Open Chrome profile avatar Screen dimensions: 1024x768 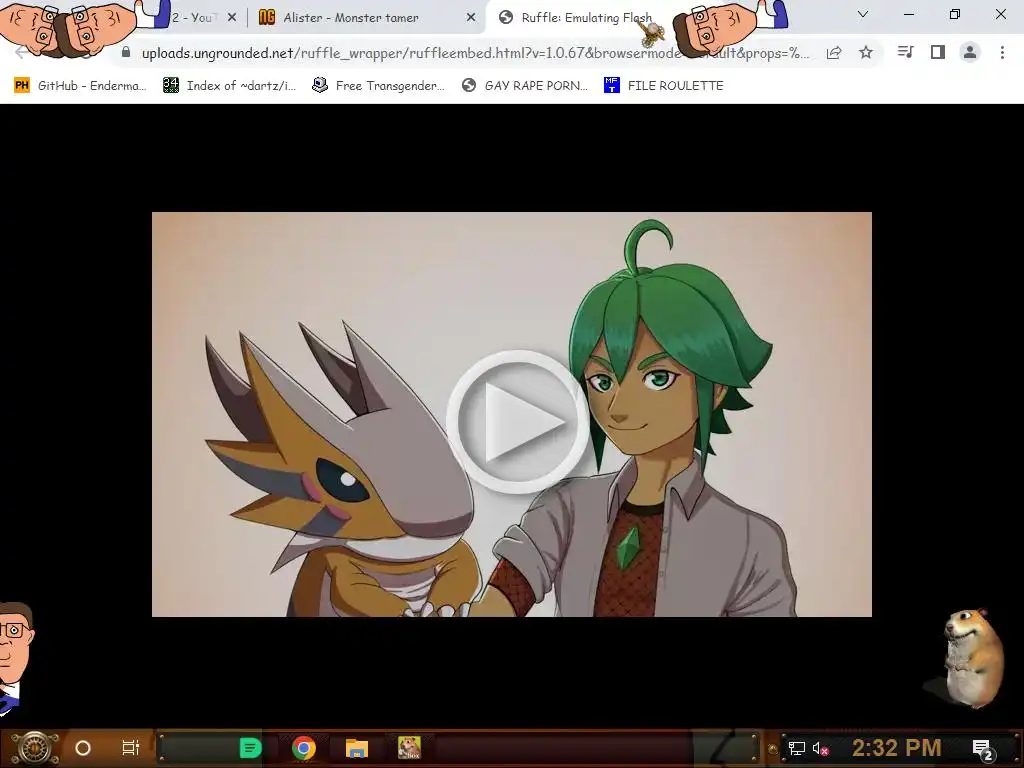pyautogui.click(x=970, y=52)
